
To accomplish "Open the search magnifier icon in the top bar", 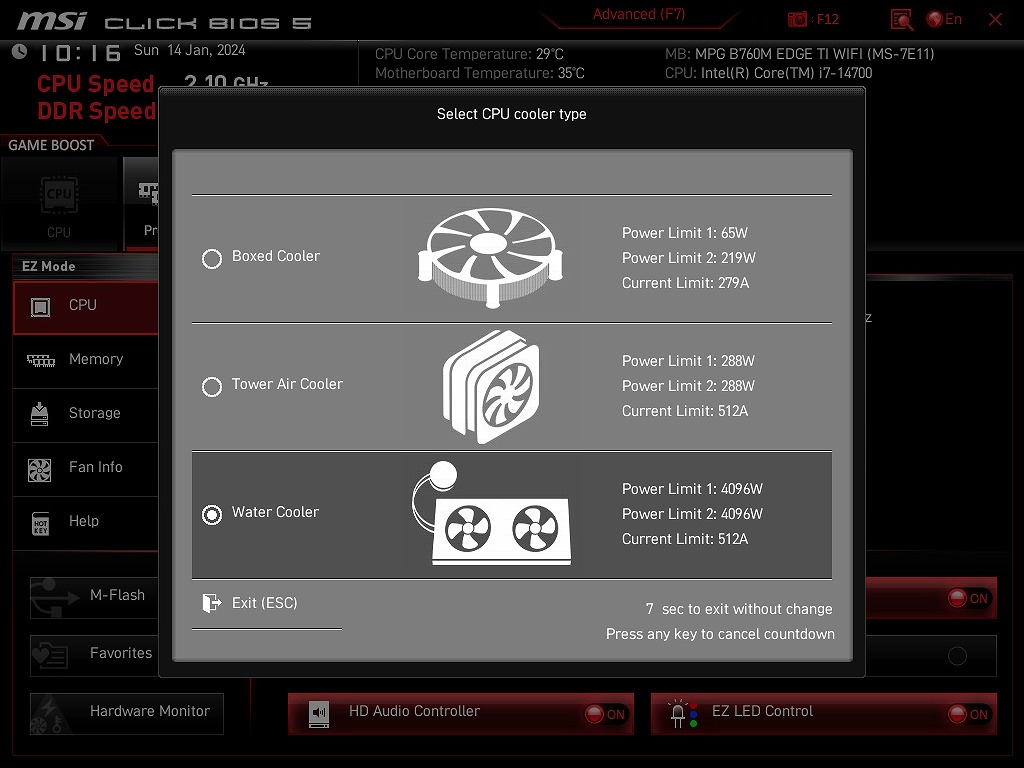I will pos(901,20).
